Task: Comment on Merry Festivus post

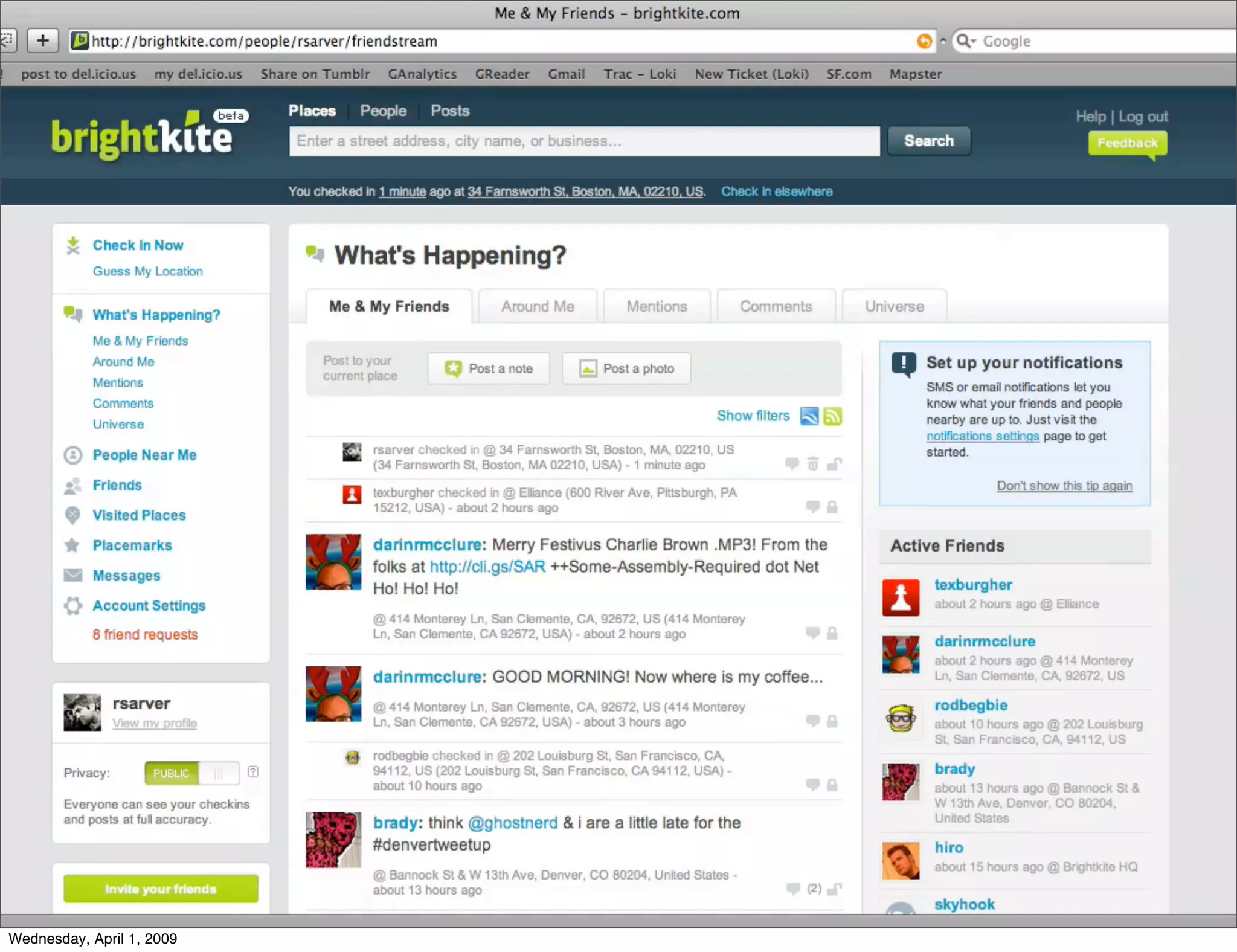Action: click(813, 632)
